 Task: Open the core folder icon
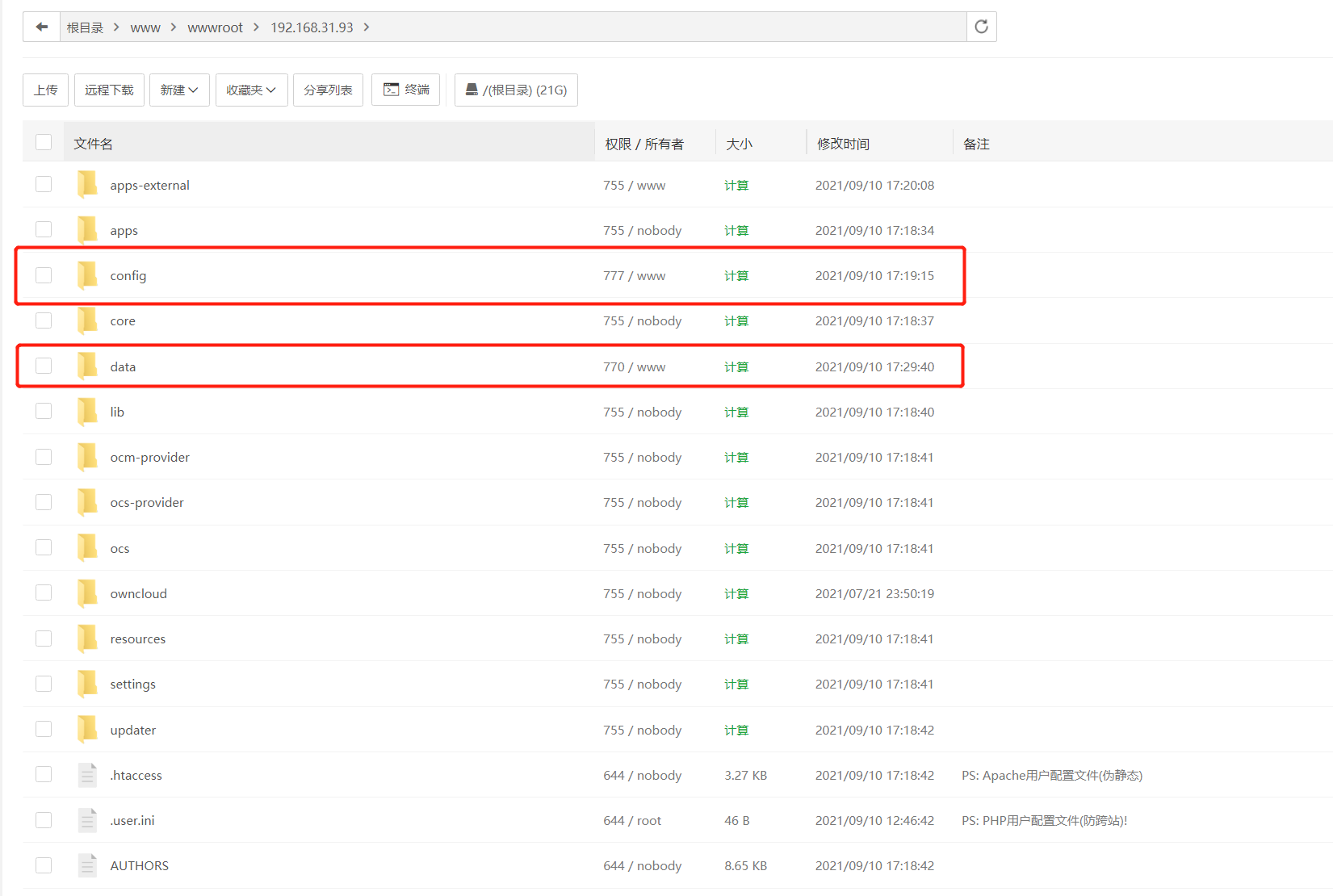click(x=87, y=320)
